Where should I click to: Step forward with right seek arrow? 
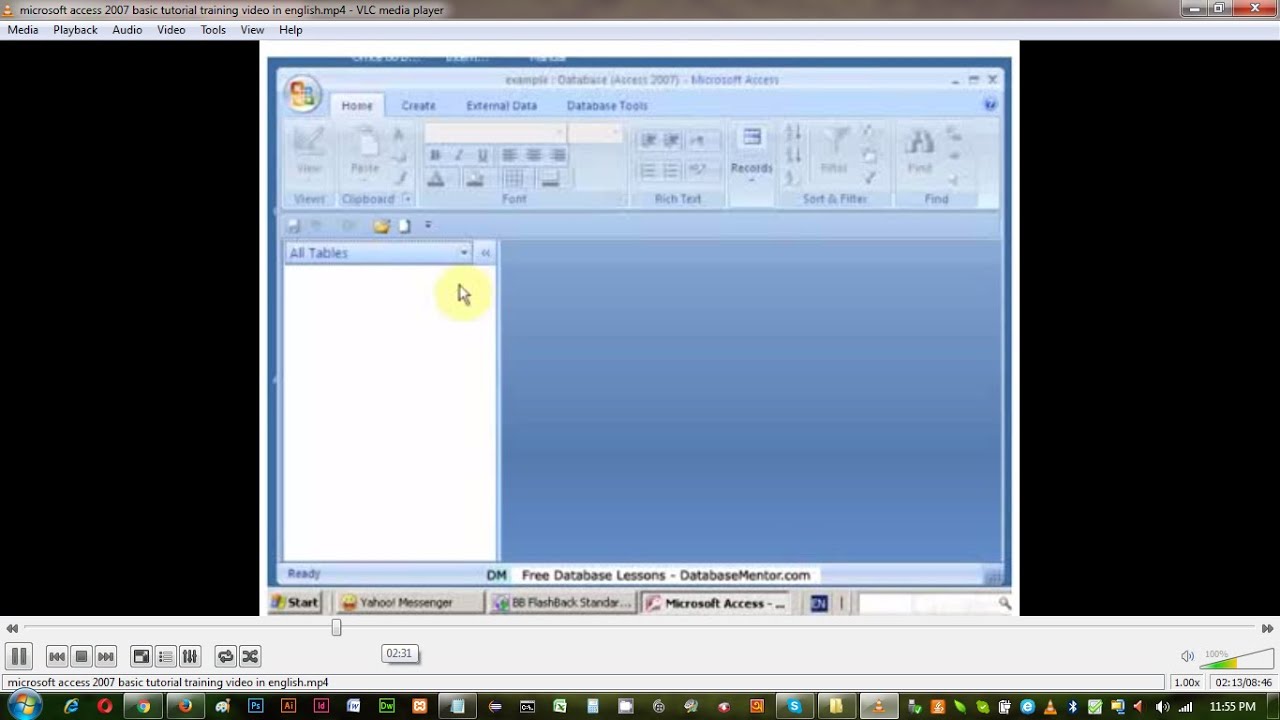pyautogui.click(x=1267, y=628)
